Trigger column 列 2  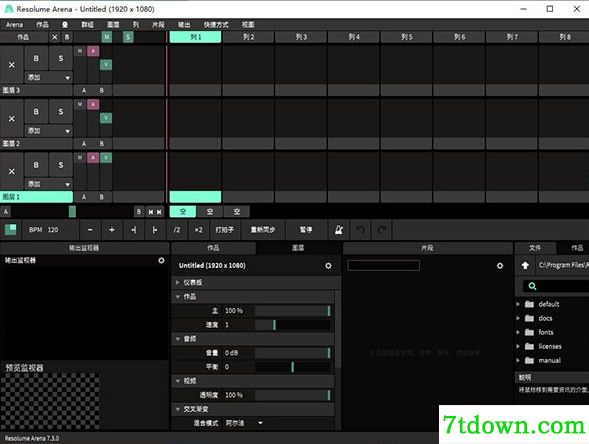coord(248,37)
